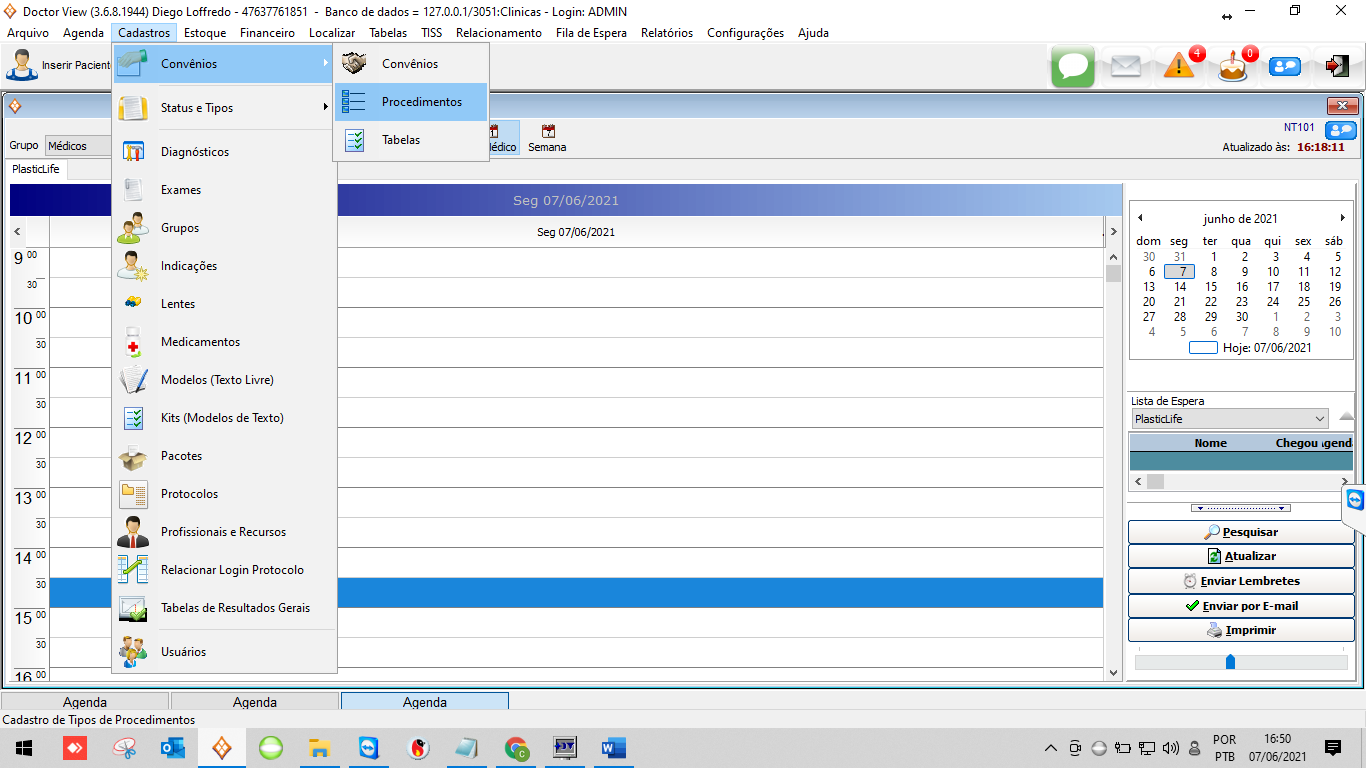Open Medicamentos in Cadastros menu
The image size is (1366, 768).
click(x=200, y=342)
